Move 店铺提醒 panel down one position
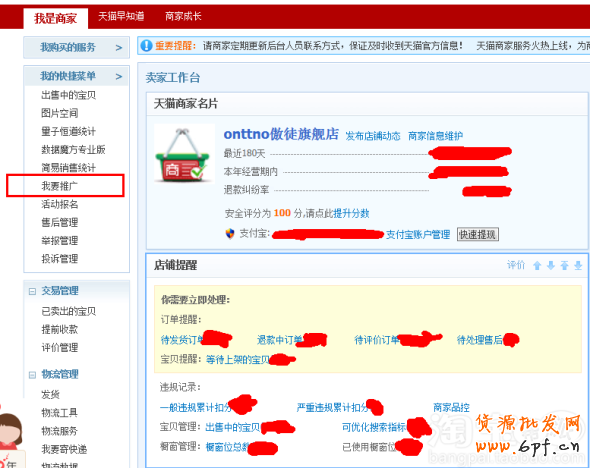590x468 pixels. pyautogui.click(x=551, y=266)
